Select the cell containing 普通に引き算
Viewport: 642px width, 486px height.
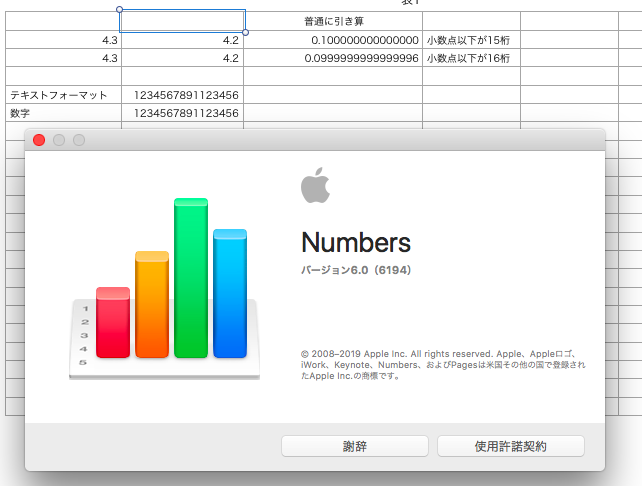point(333,21)
